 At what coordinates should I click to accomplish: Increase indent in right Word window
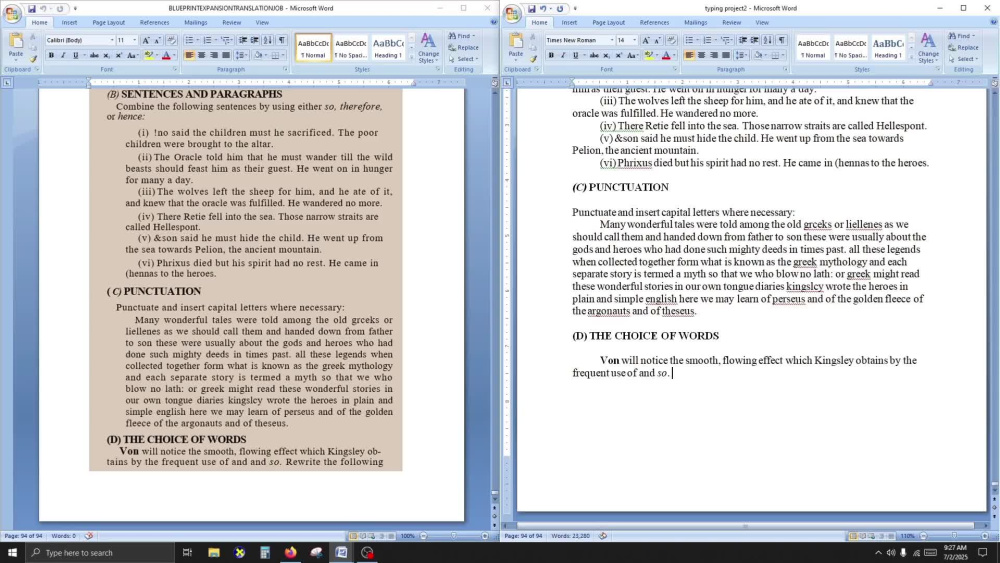754,40
